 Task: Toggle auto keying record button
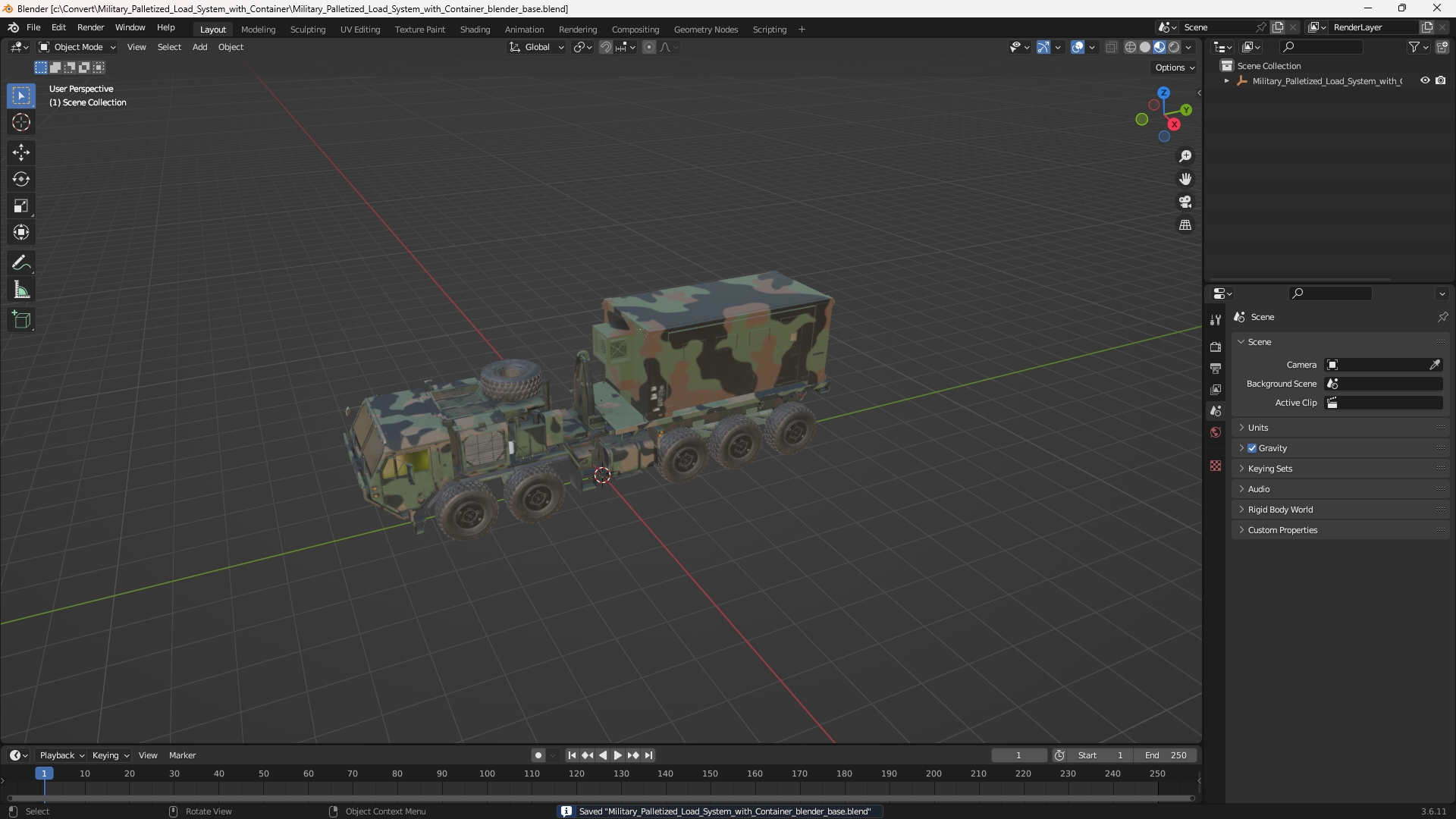point(538,755)
